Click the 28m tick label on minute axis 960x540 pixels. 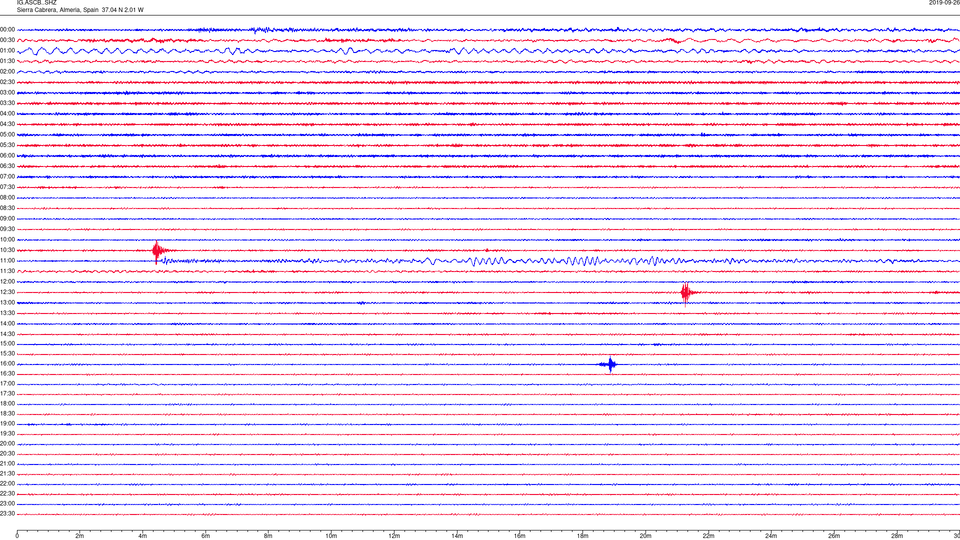pos(897,536)
